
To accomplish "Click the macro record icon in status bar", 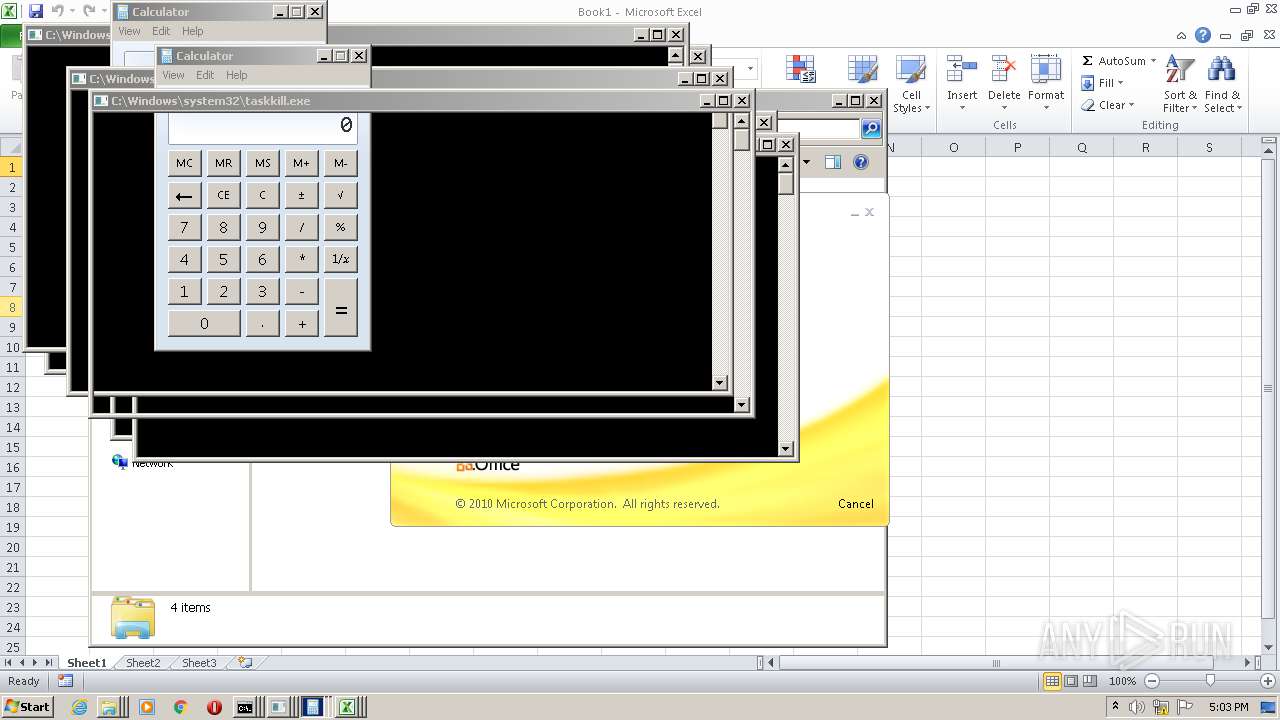I will 65,681.
